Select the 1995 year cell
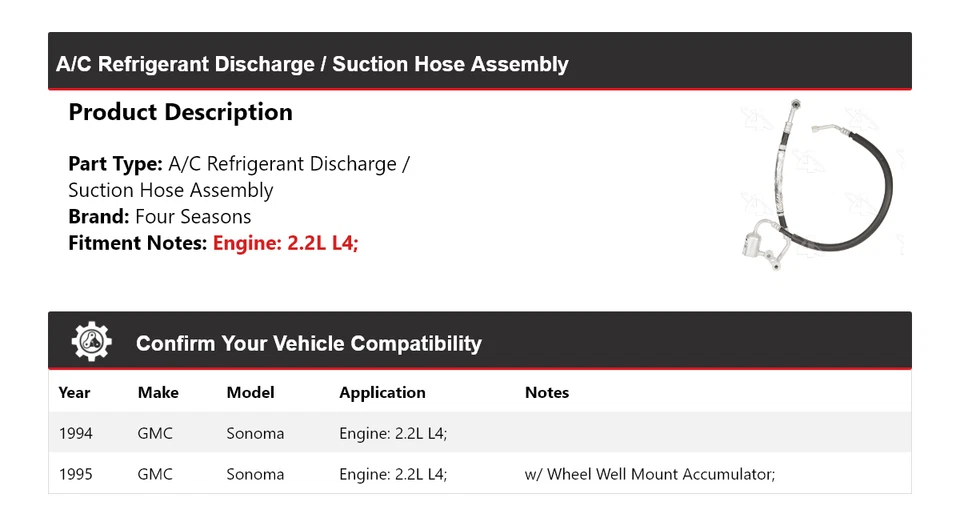The image size is (960, 526). click(76, 474)
